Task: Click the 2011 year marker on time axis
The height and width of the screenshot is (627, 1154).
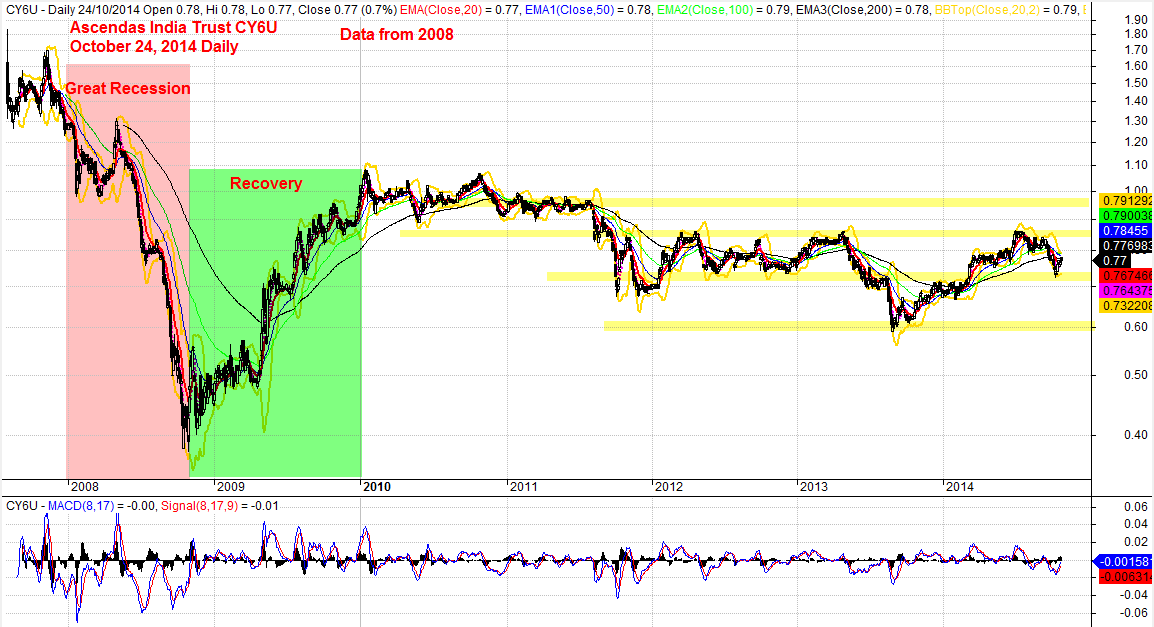Action: pyautogui.click(x=523, y=486)
